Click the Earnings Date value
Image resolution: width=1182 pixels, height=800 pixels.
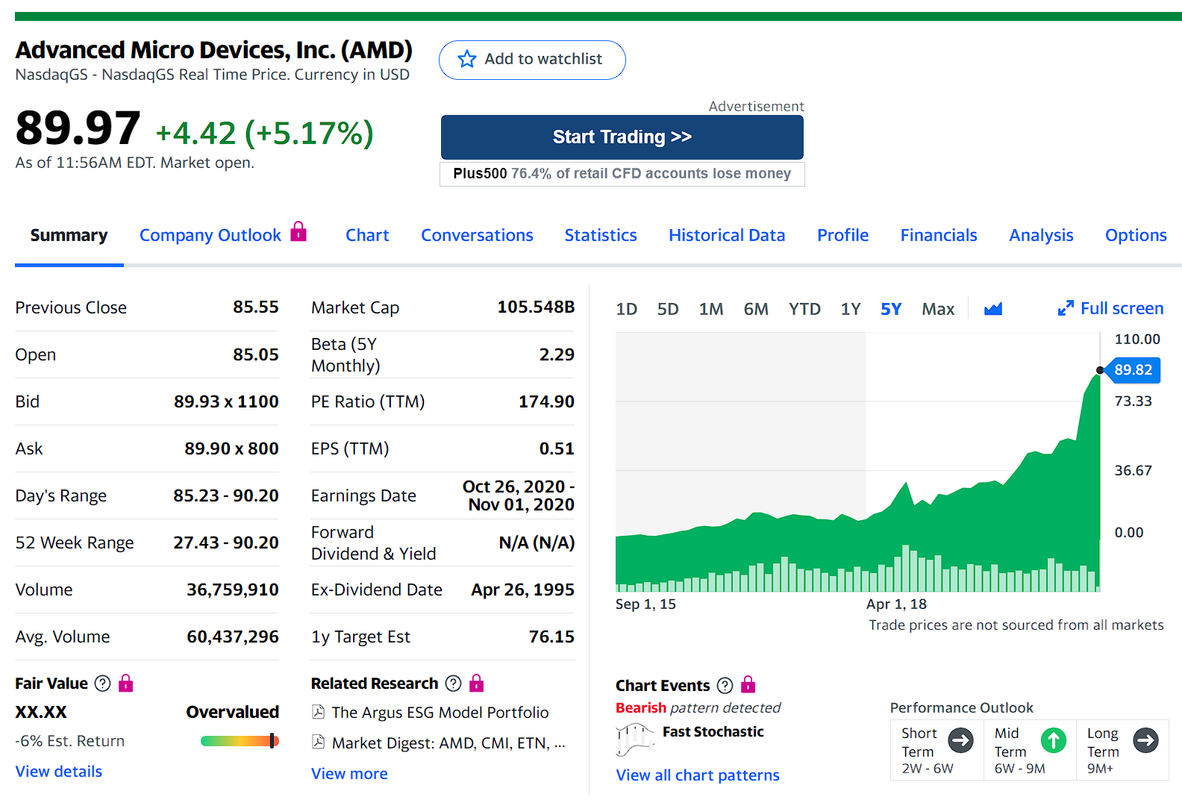pos(519,495)
